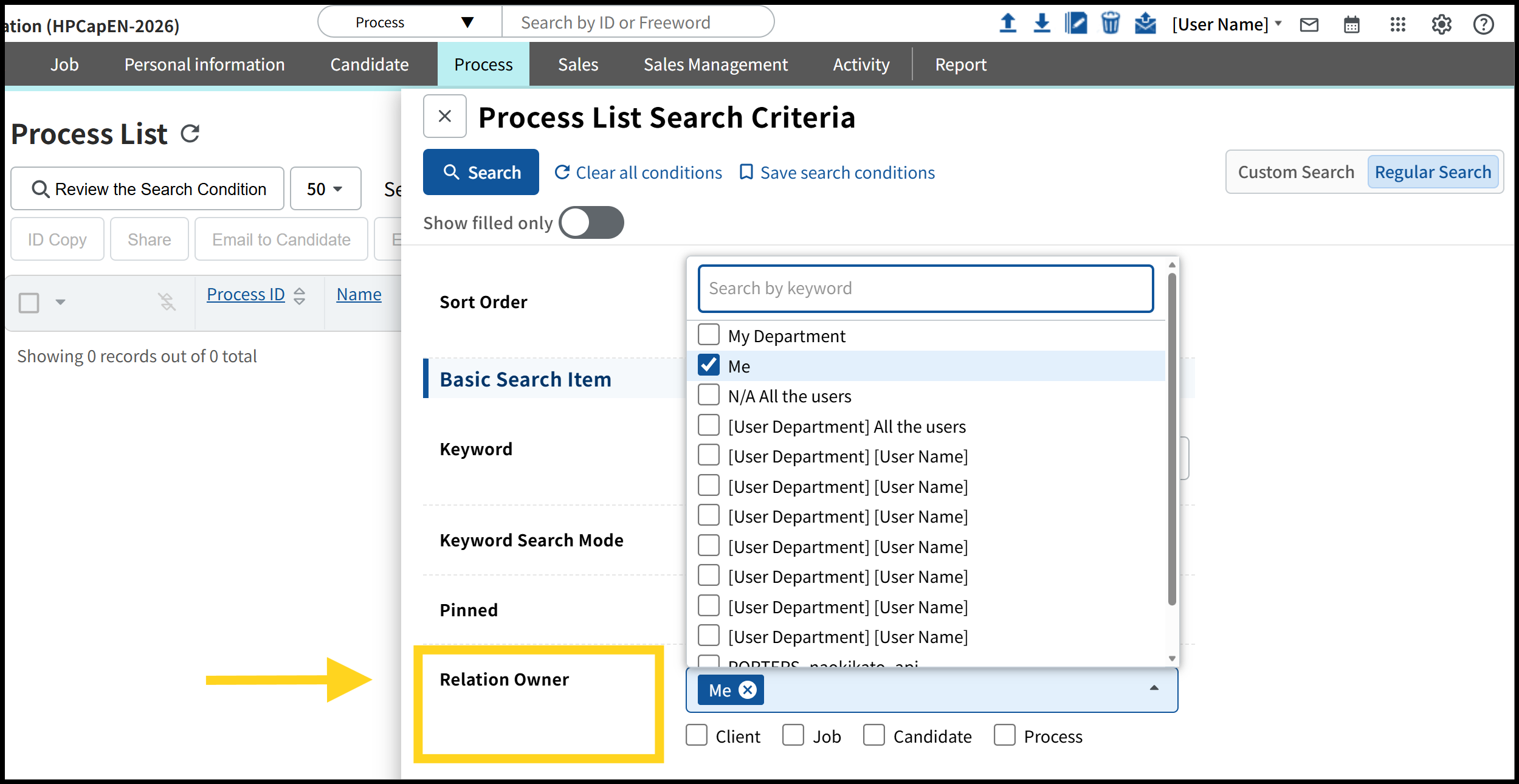The height and width of the screenshot is (784, 1519).
Task: Toggle the Show filled only switch
Action: [x=591, y=222]
